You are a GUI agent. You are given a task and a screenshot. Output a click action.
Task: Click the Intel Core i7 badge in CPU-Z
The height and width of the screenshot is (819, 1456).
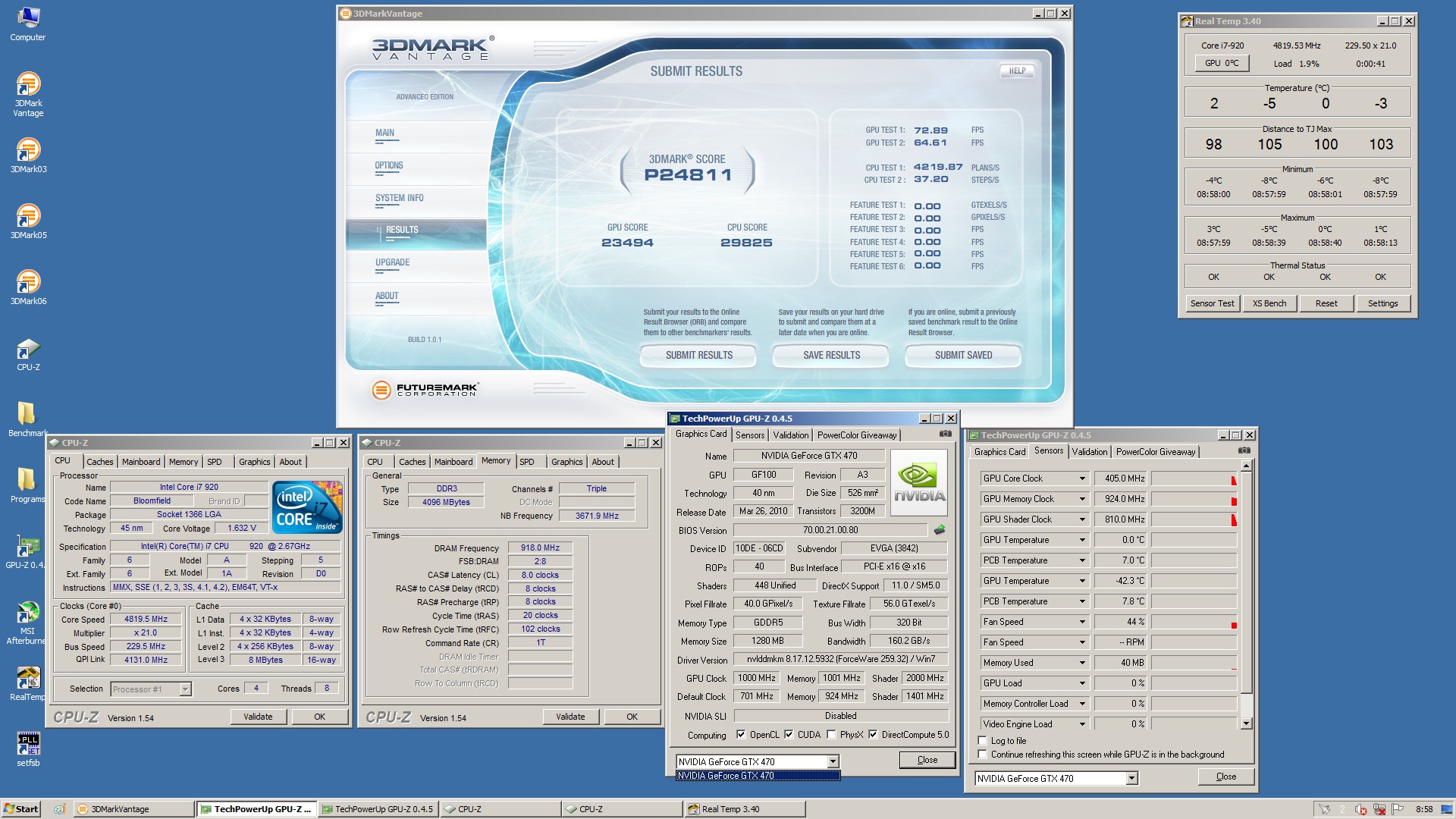pos(307,507)
